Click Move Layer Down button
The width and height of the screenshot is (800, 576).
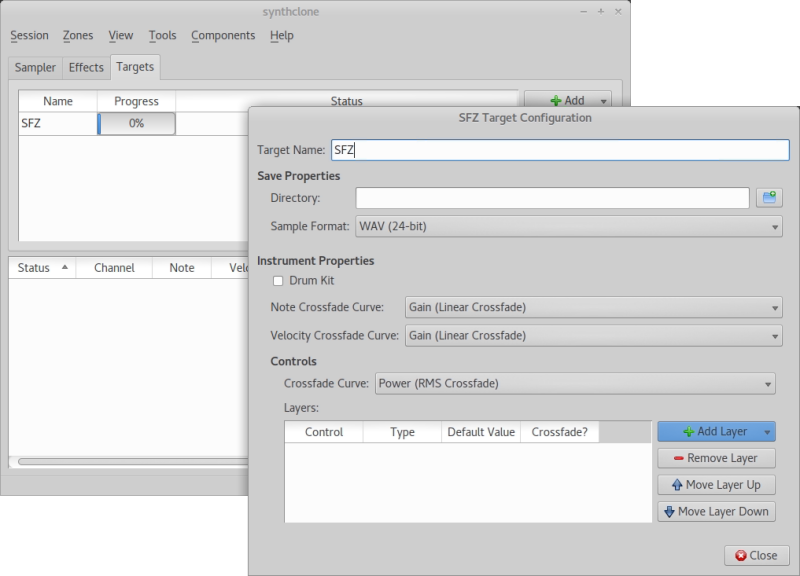point(716,511)
